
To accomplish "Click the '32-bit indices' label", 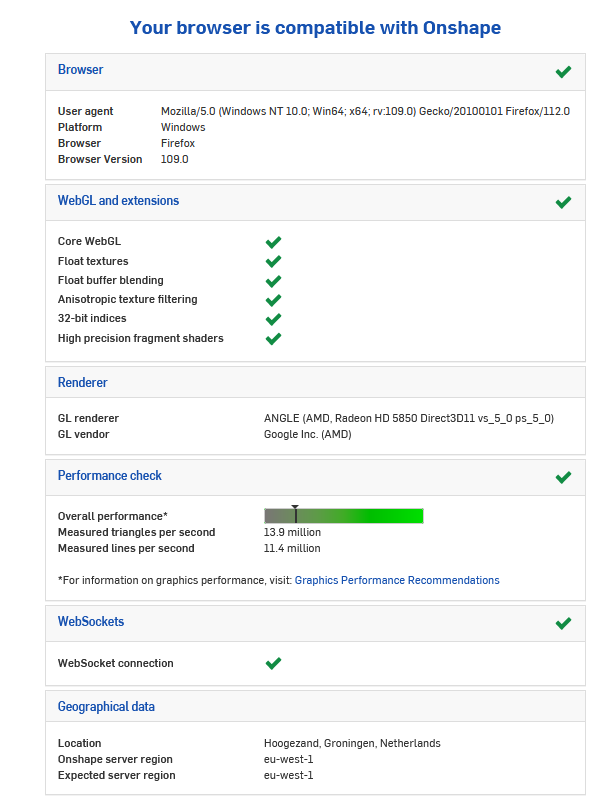I will (x=92, y=318).
